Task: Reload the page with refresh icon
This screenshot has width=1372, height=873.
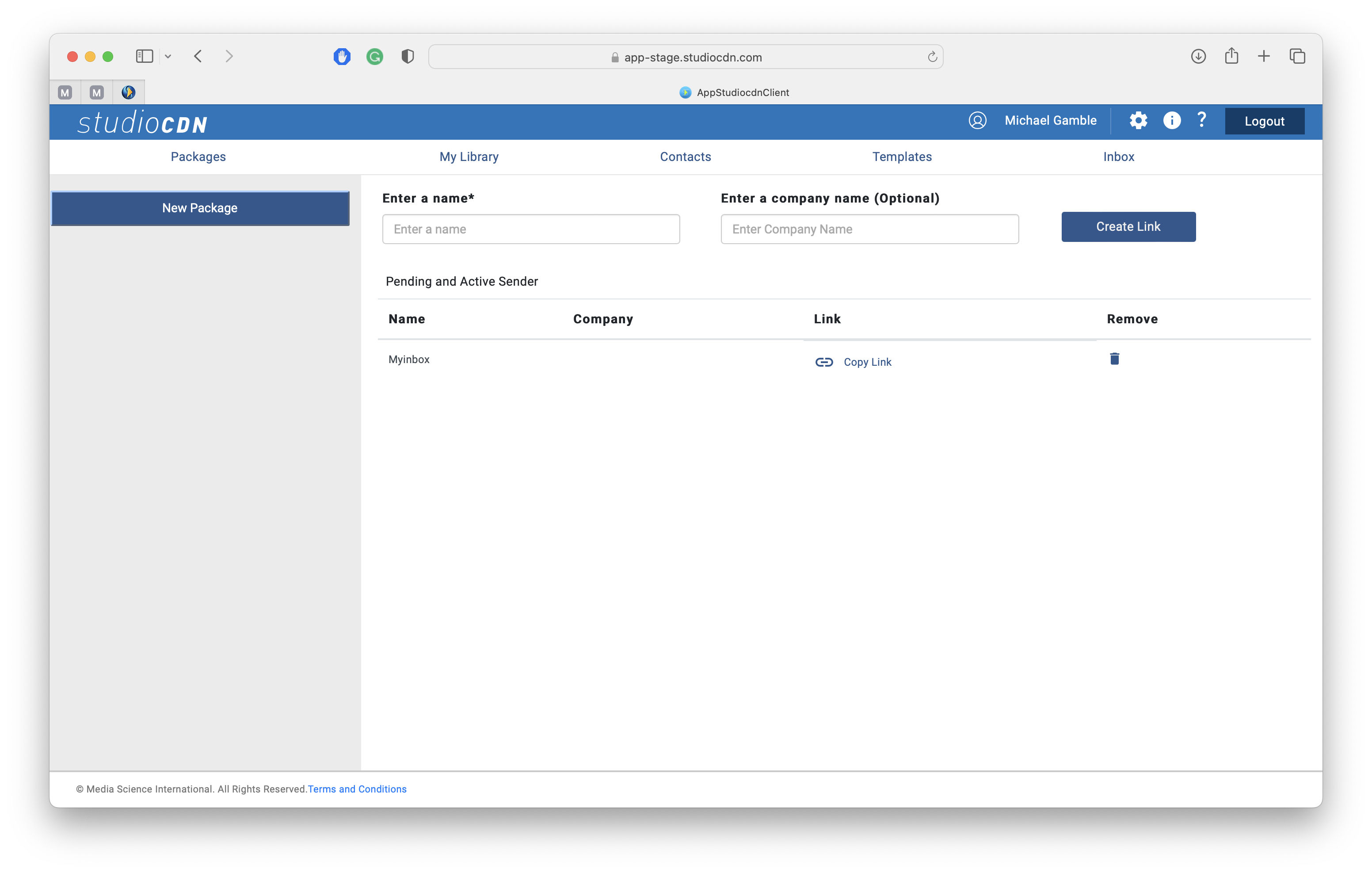Action: 932,57
